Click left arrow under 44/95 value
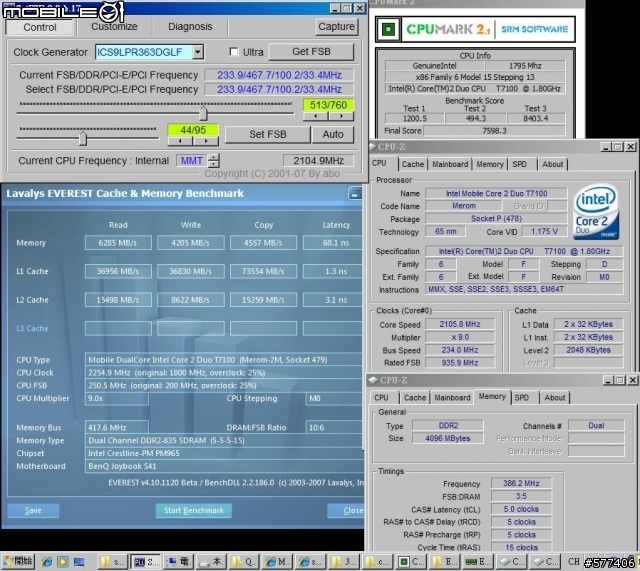The height and width of the screenshot is (571, 640). pos(180,141)
